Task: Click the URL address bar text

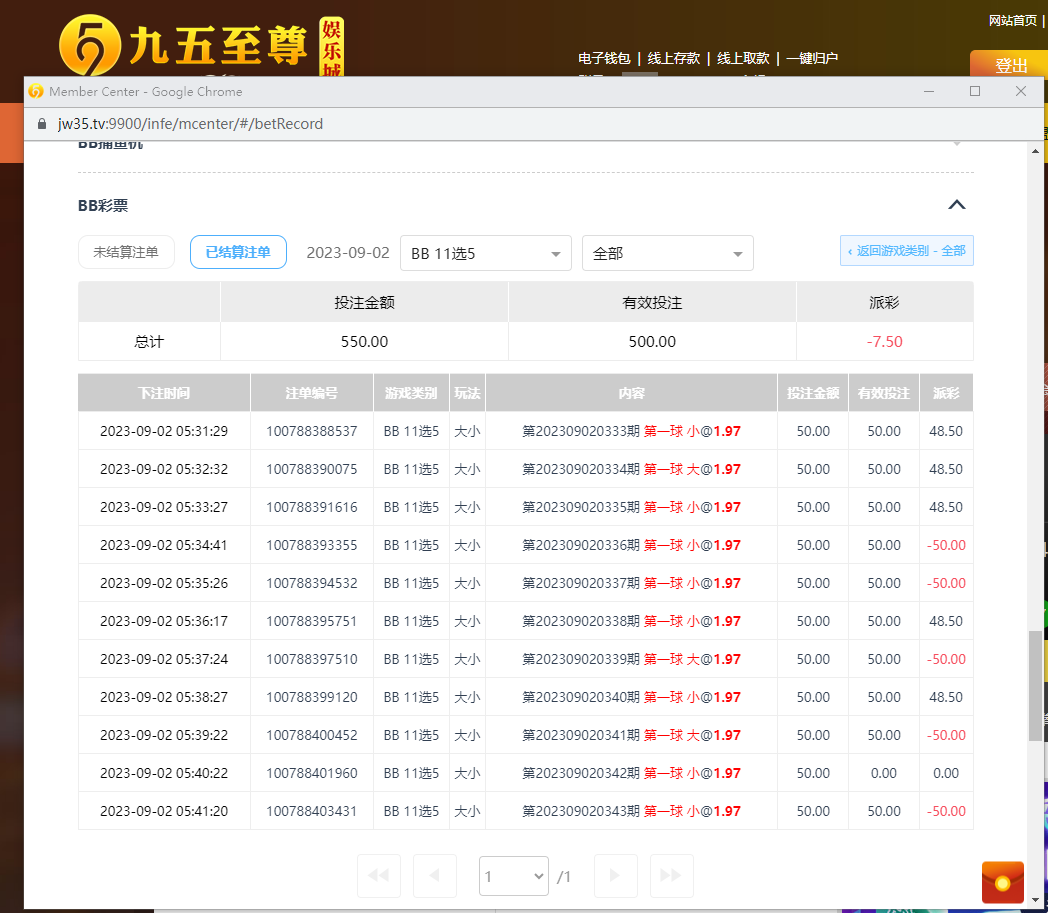Action: (x=190, y=124)
